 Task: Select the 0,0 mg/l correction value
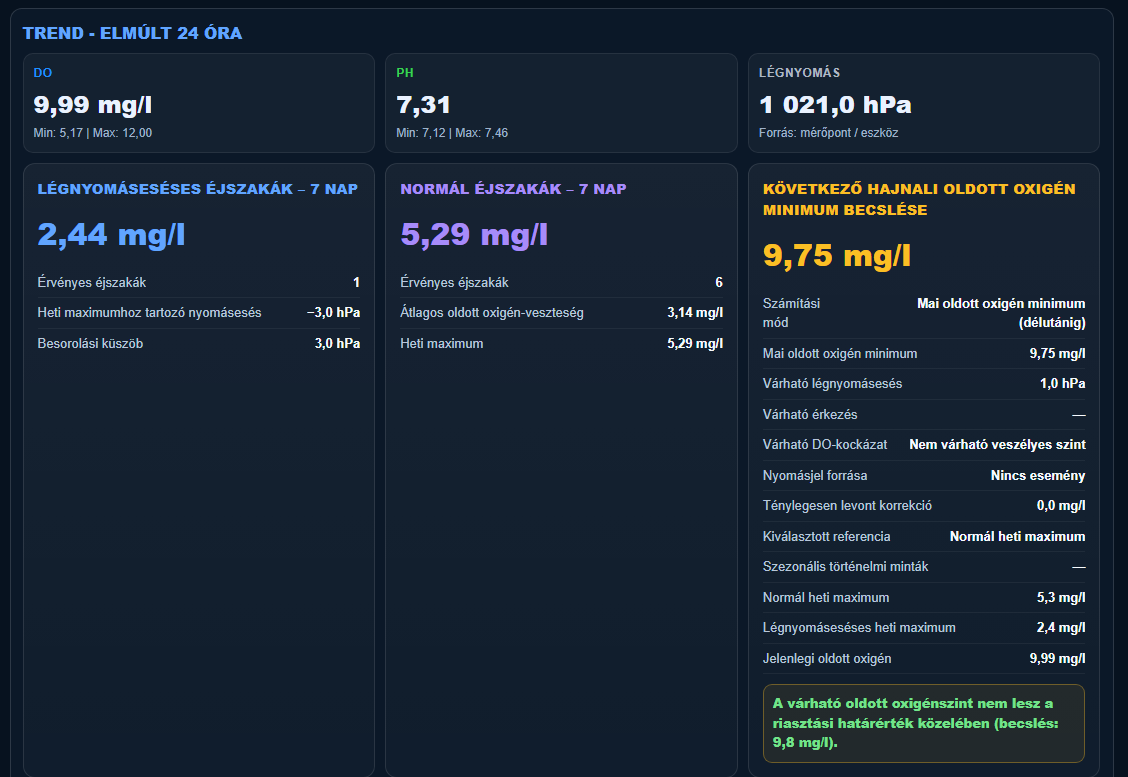tap(1061, 506)
